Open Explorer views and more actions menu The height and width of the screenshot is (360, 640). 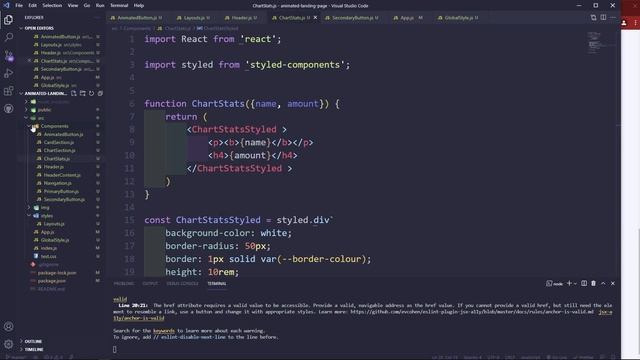click(97, 18)
